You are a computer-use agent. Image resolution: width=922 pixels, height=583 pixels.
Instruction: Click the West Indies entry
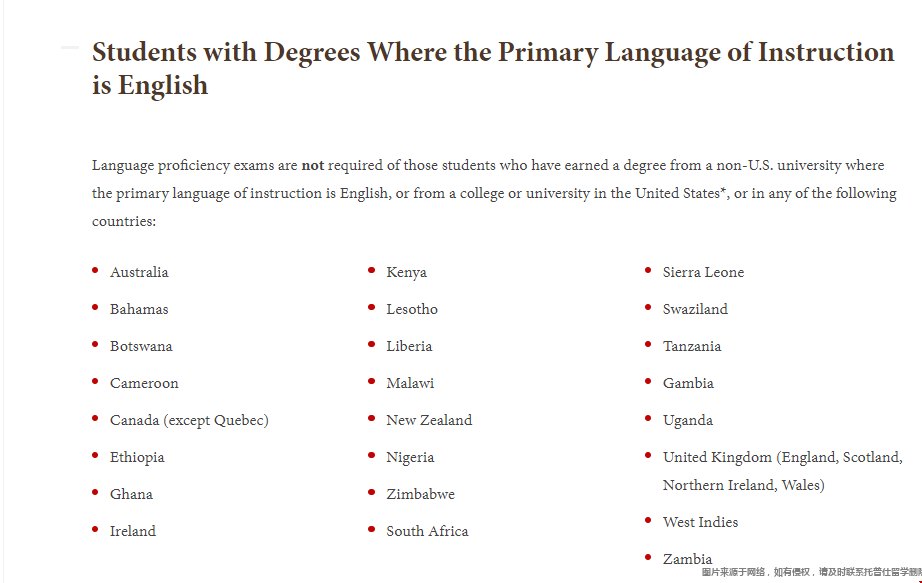tap(700, 522)
